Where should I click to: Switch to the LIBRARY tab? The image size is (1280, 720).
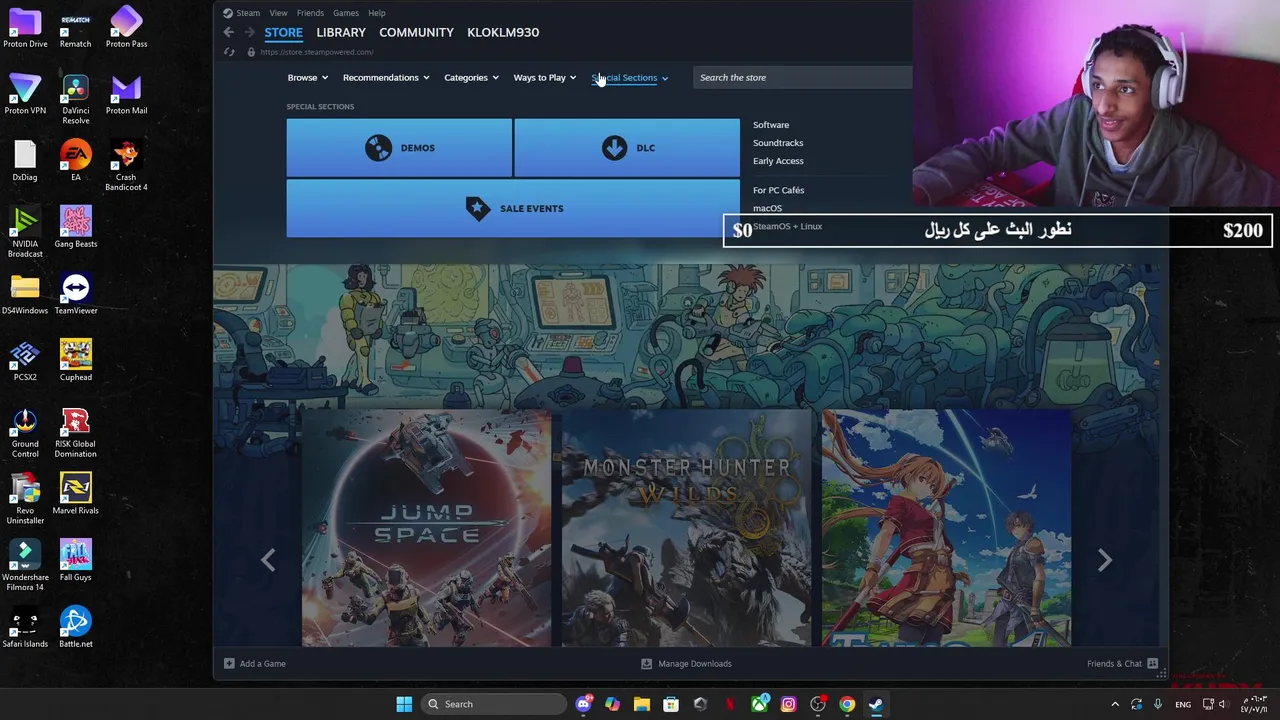[341, 32]
